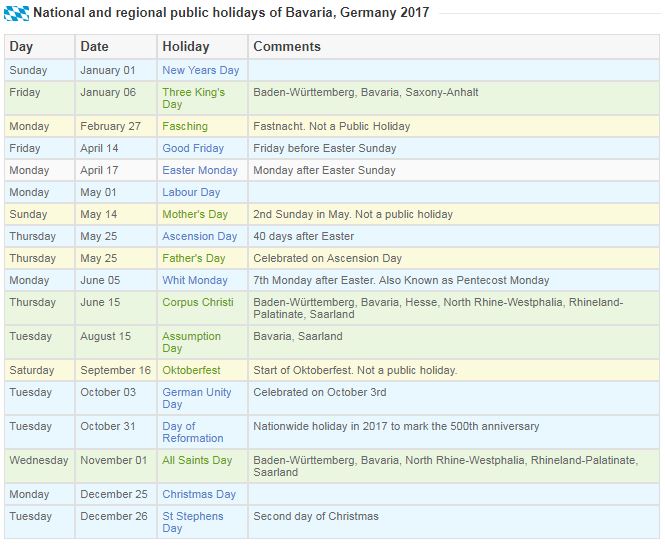Open the All Saints Day link
This screenshot has height=547, width=665.
[x=197, y=460]
